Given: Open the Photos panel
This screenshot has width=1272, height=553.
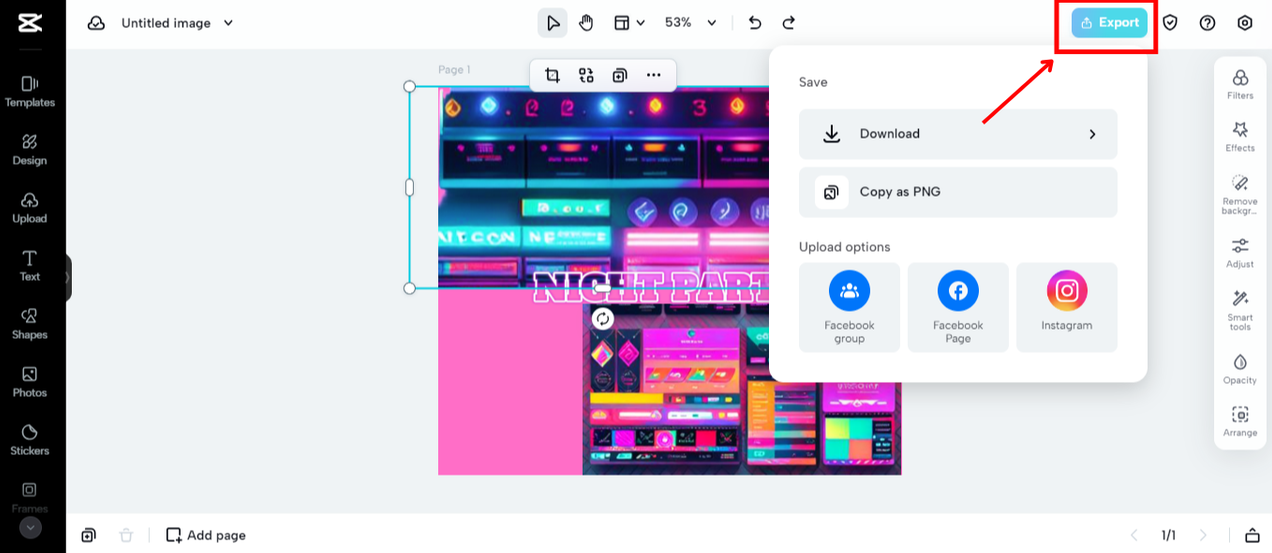Looking at the screenshot, I should click(x=30, y=382).
